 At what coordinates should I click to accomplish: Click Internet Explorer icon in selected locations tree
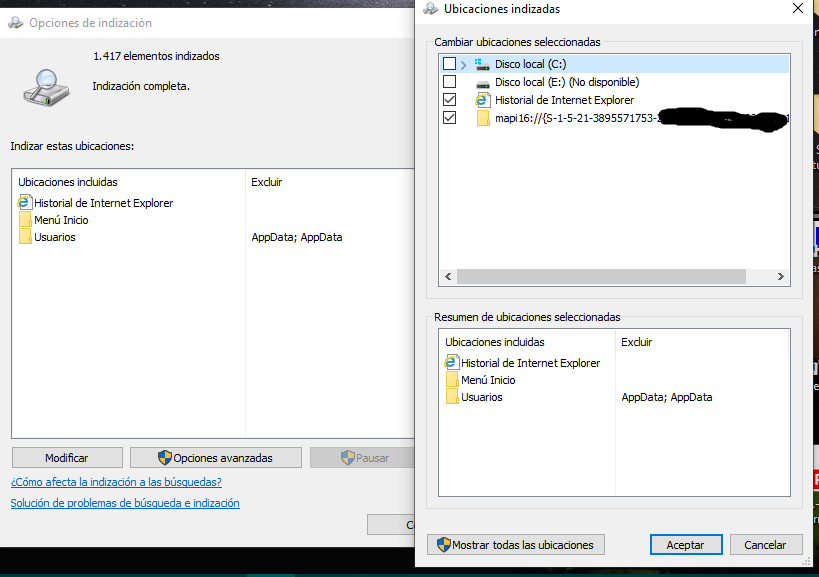482,100
